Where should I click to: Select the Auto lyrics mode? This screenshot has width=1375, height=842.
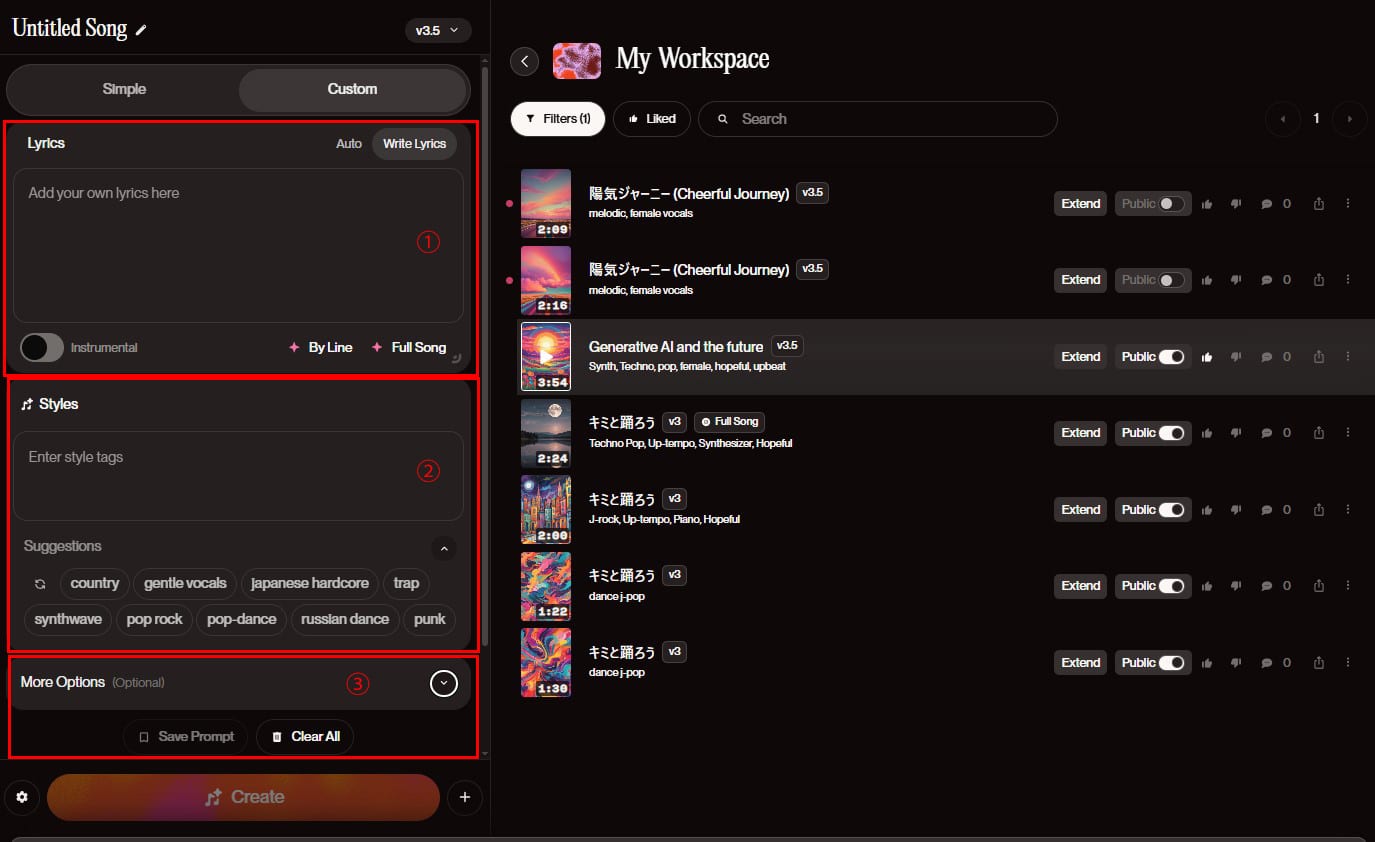click(349, 144)
